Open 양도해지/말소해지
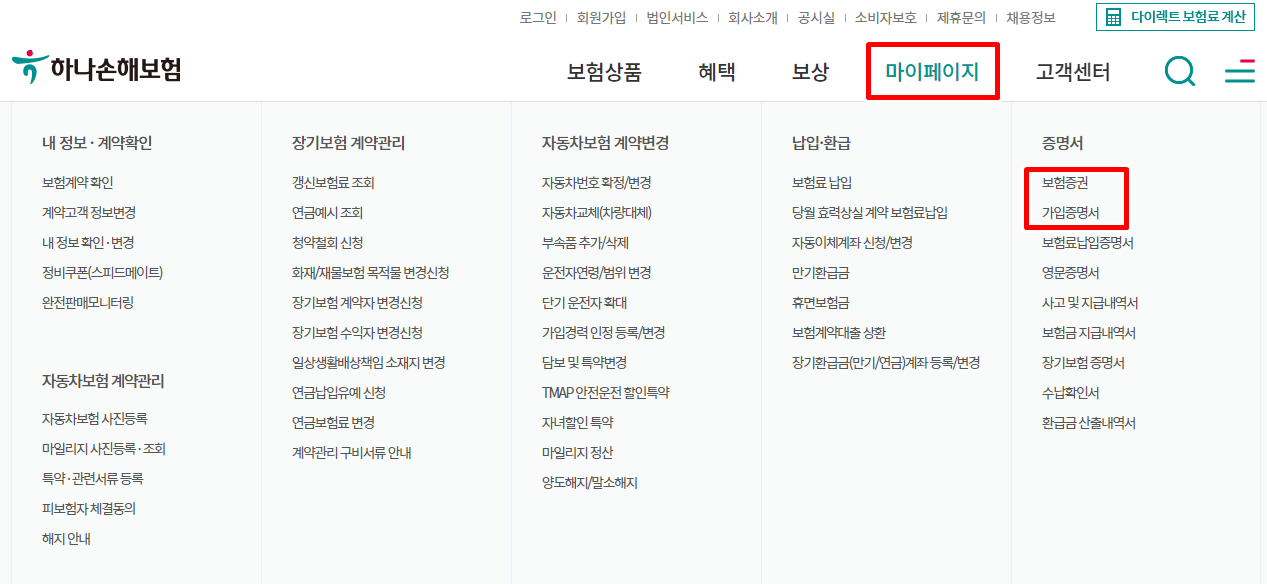Viewport: 1267px width, 584px height. (x=590, y=483)
